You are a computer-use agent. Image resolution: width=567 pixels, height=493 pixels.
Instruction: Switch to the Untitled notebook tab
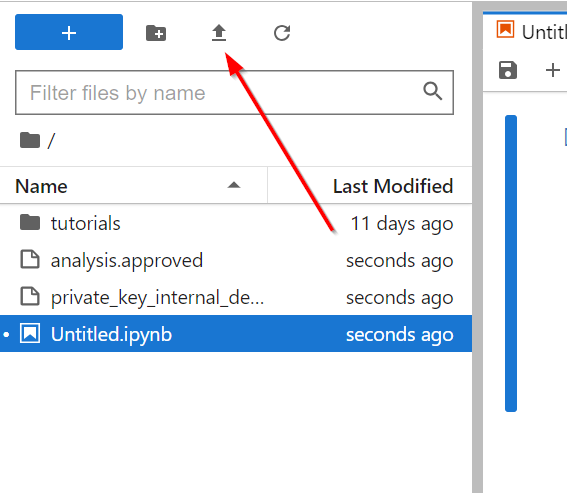pyautogui.click(x=532, y=31)
